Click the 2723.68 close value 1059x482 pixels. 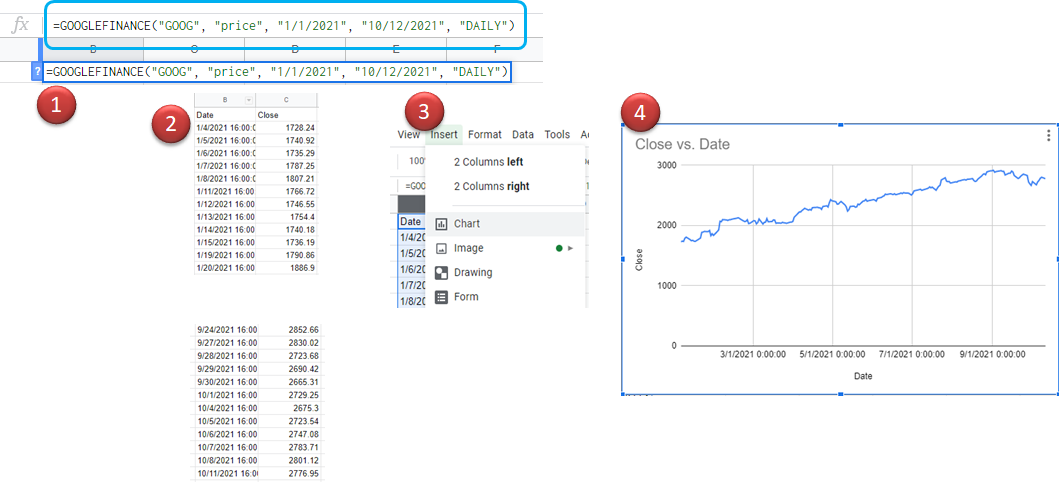303,356
